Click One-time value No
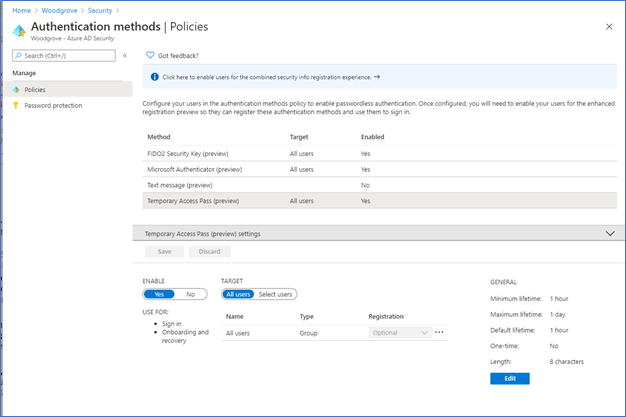 554,346
